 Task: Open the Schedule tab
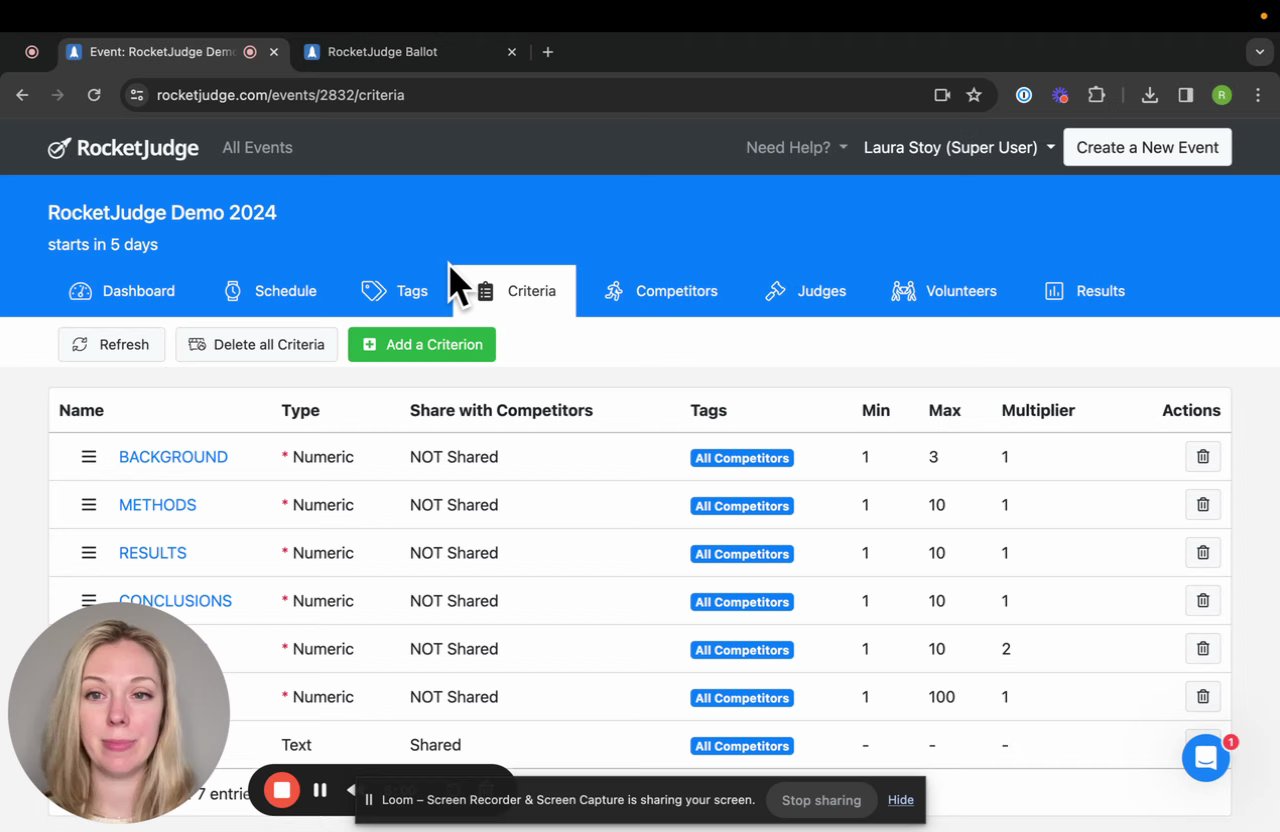pos(270,291)
